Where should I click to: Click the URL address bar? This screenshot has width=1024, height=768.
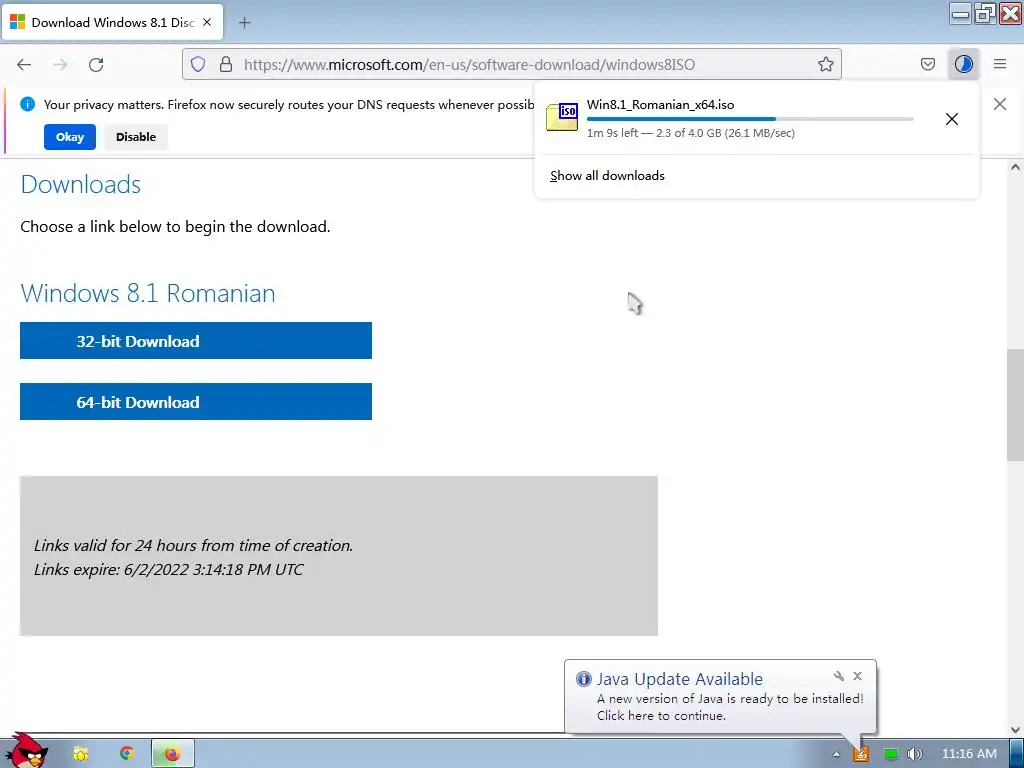pyautogui.click(x=511, y=64)
